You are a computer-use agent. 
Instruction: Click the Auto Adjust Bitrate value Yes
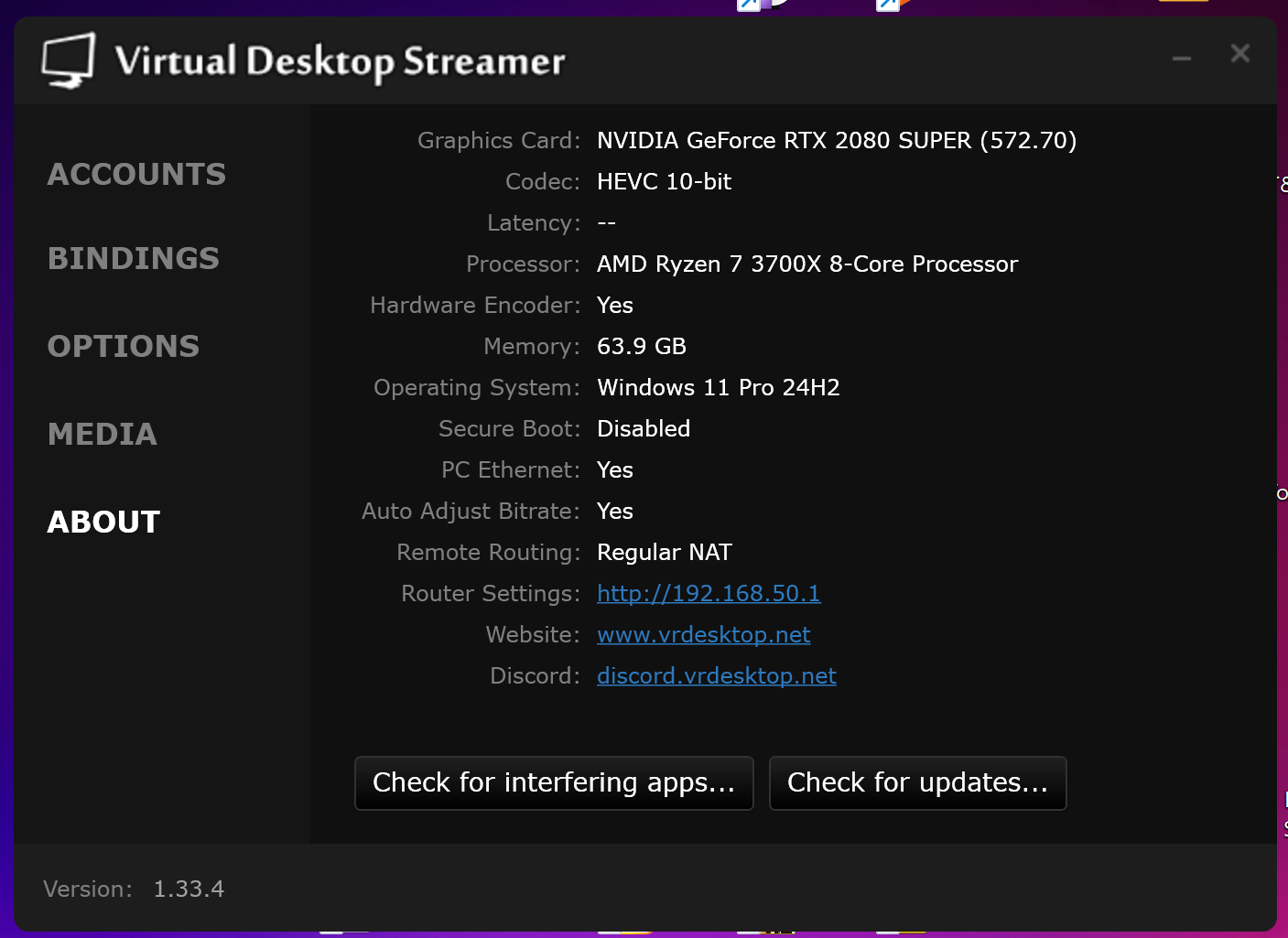tap(615, 511)
